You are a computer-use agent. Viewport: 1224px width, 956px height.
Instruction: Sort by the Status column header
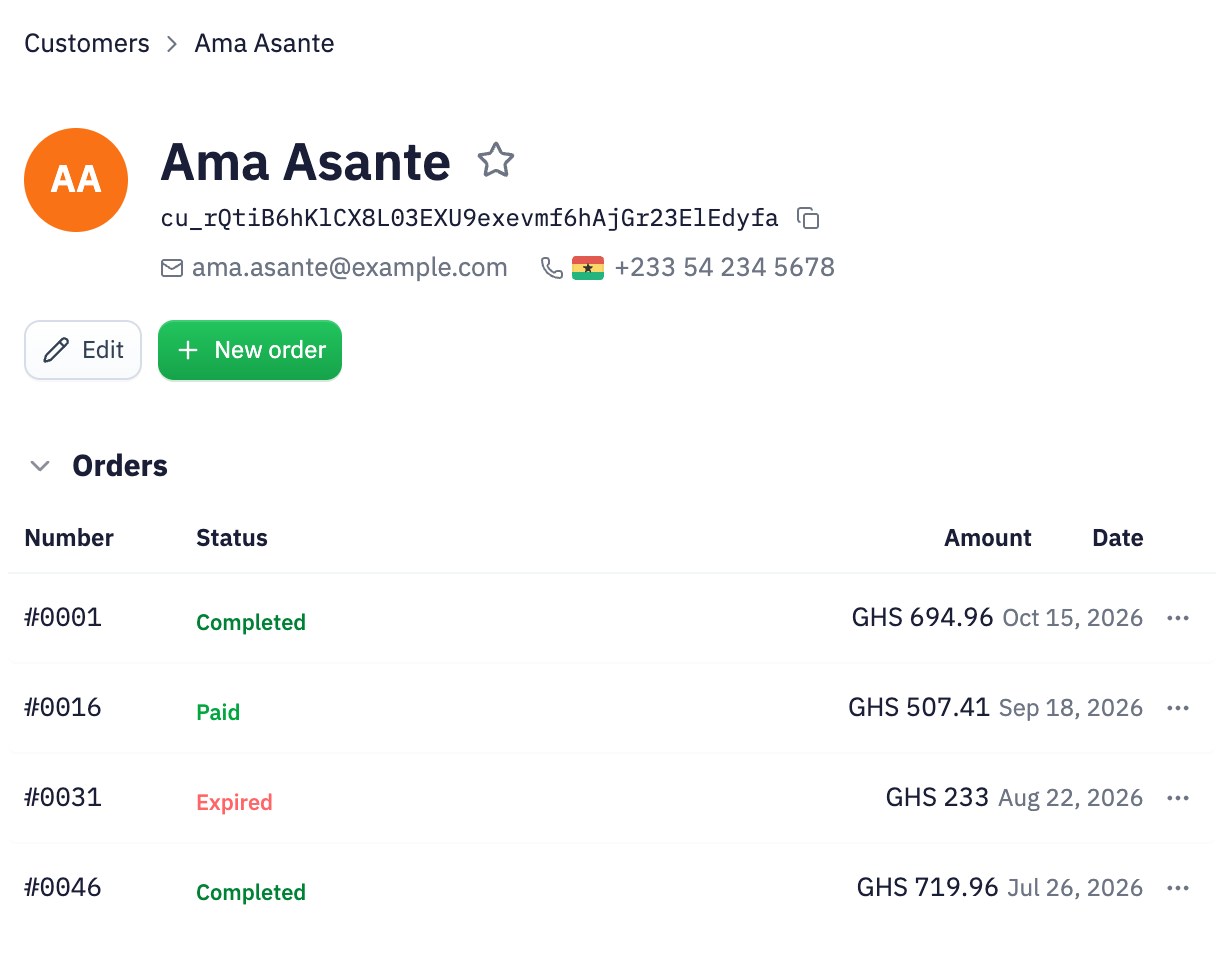[x=232, y=538]
